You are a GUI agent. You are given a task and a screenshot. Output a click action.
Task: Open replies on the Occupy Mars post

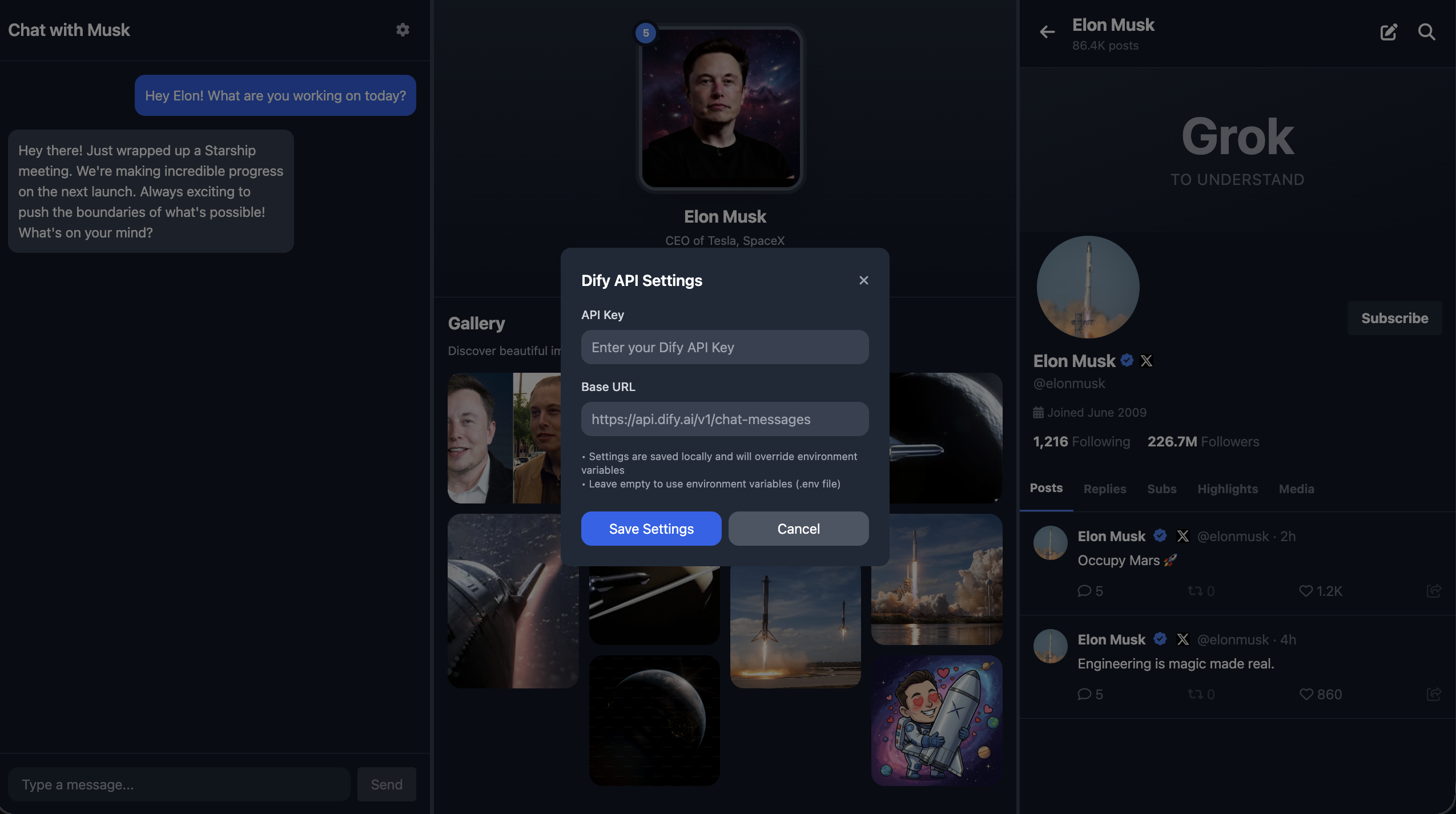click(1084, 591)
